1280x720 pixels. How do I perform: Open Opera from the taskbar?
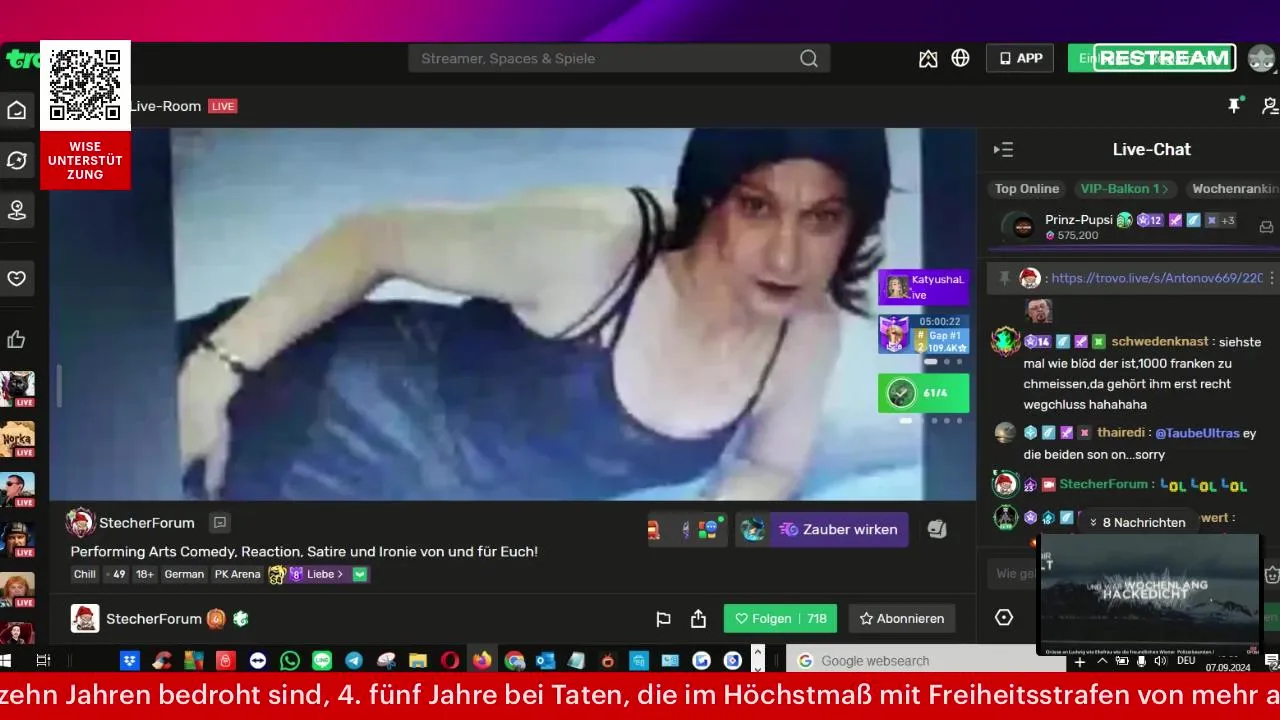pos(450,660)
